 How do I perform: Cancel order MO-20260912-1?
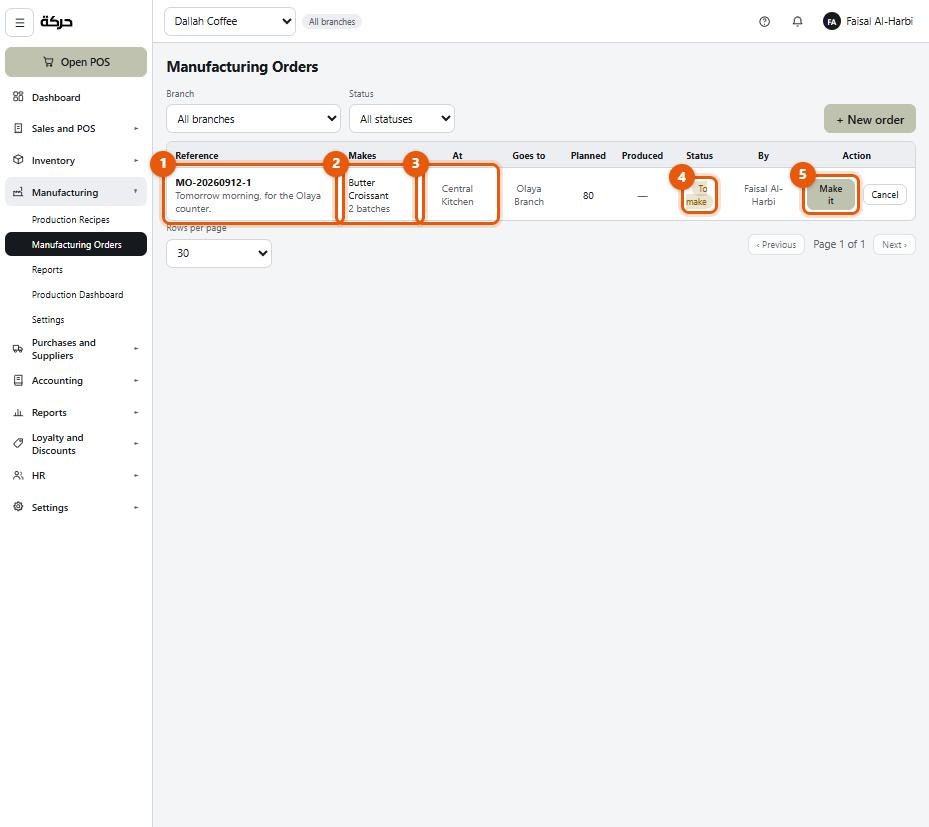[885, 194]
